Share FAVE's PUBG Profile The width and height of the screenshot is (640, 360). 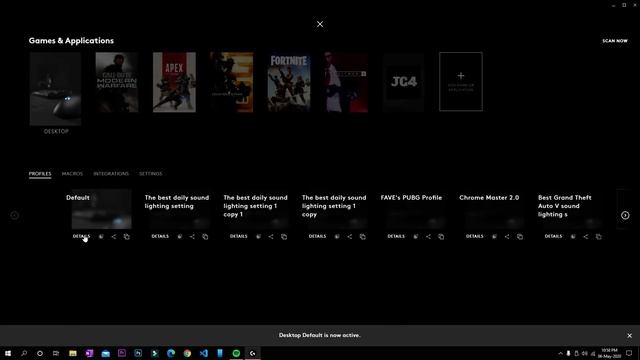click(x=428, y=236)
